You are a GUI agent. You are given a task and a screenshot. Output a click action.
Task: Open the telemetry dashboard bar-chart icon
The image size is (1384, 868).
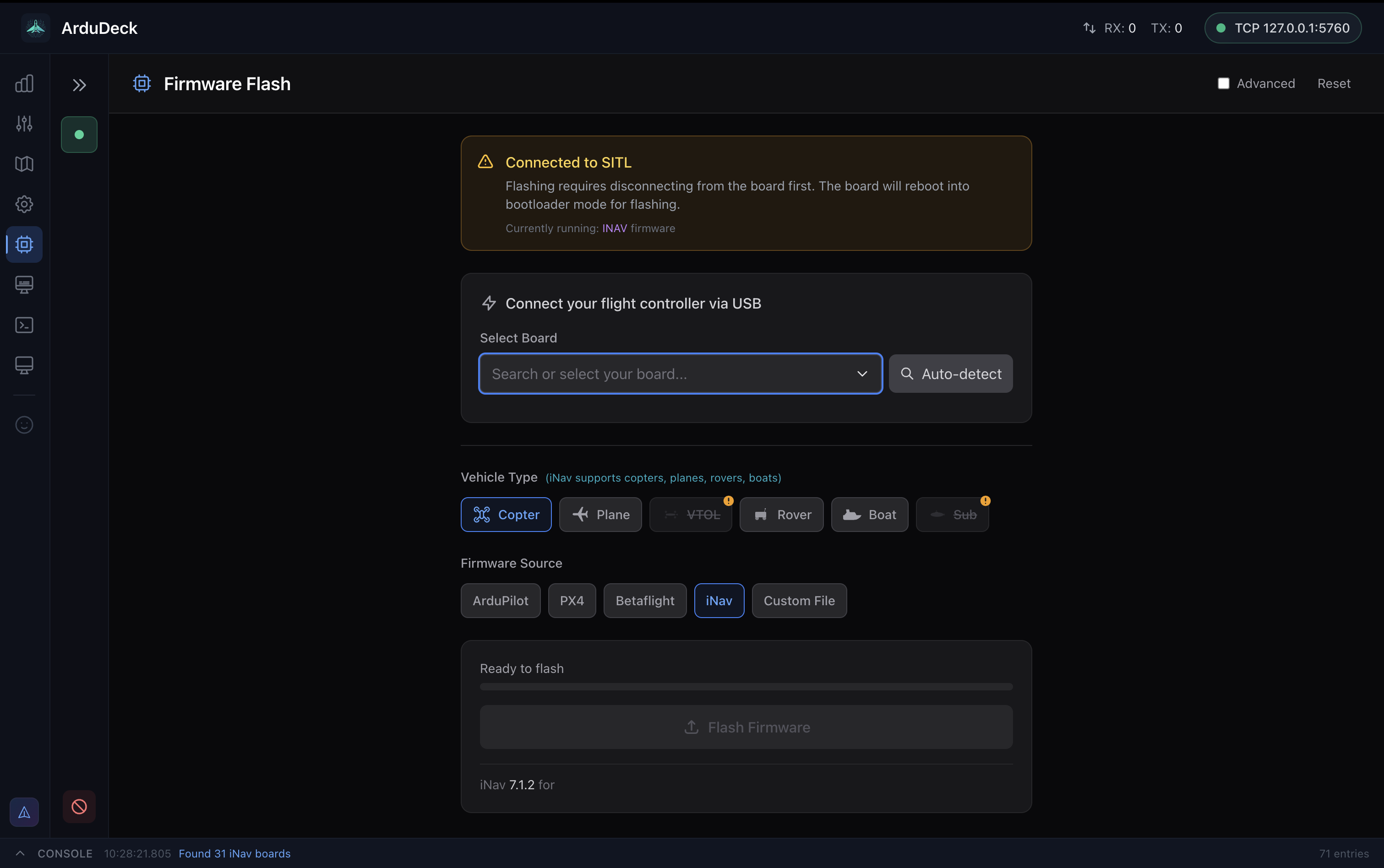pyautogui.click(x=24, y=84)
